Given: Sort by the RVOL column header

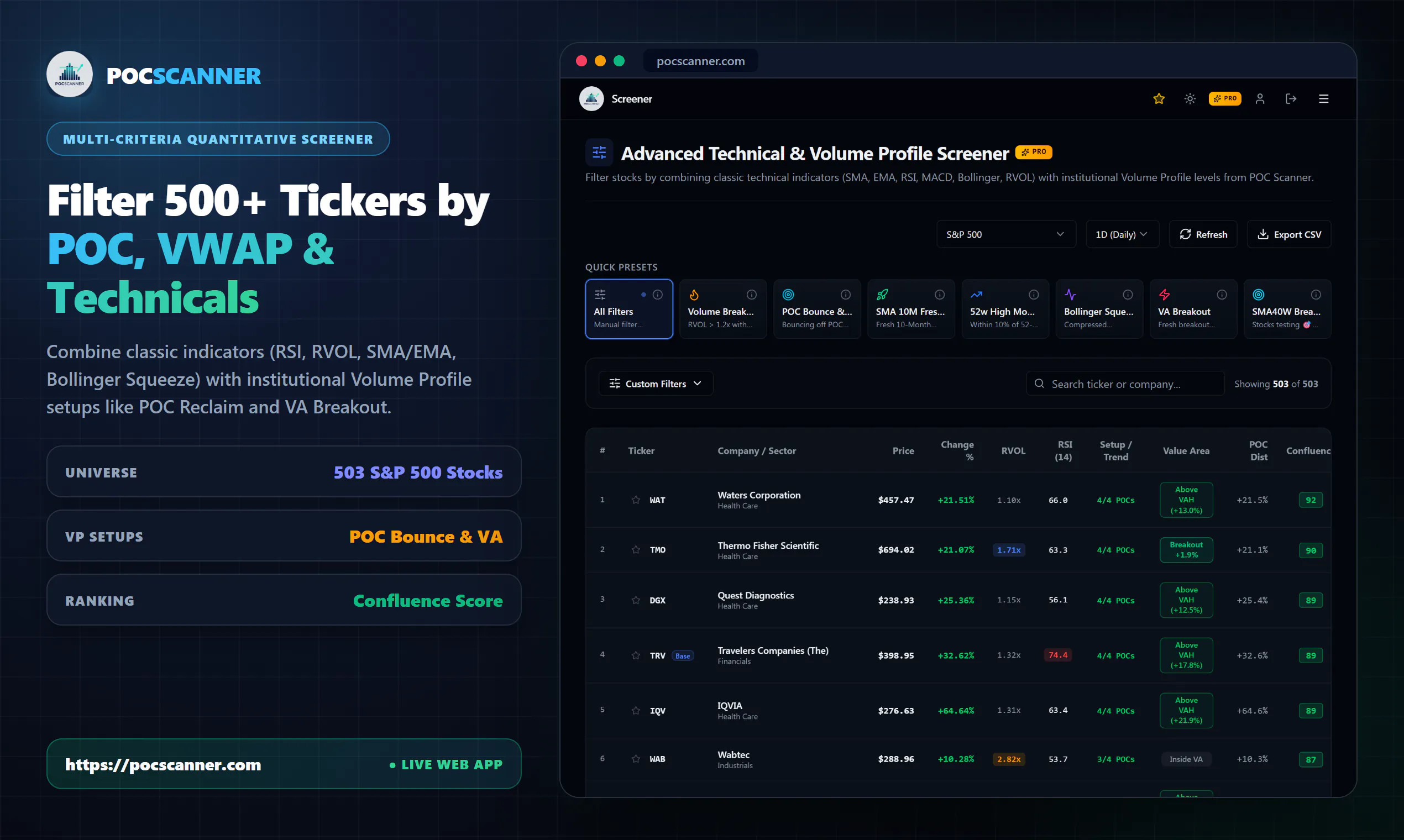Looking at the screenshot, I should click(1013, 450).
